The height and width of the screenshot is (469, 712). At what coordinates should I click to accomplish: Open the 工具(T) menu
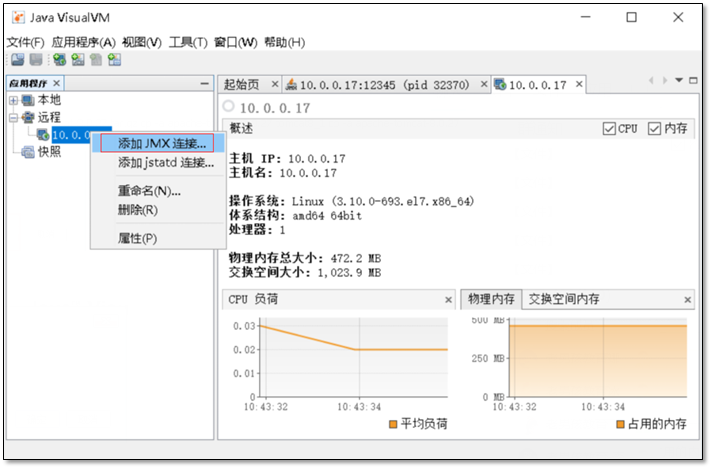click(188, 42)
